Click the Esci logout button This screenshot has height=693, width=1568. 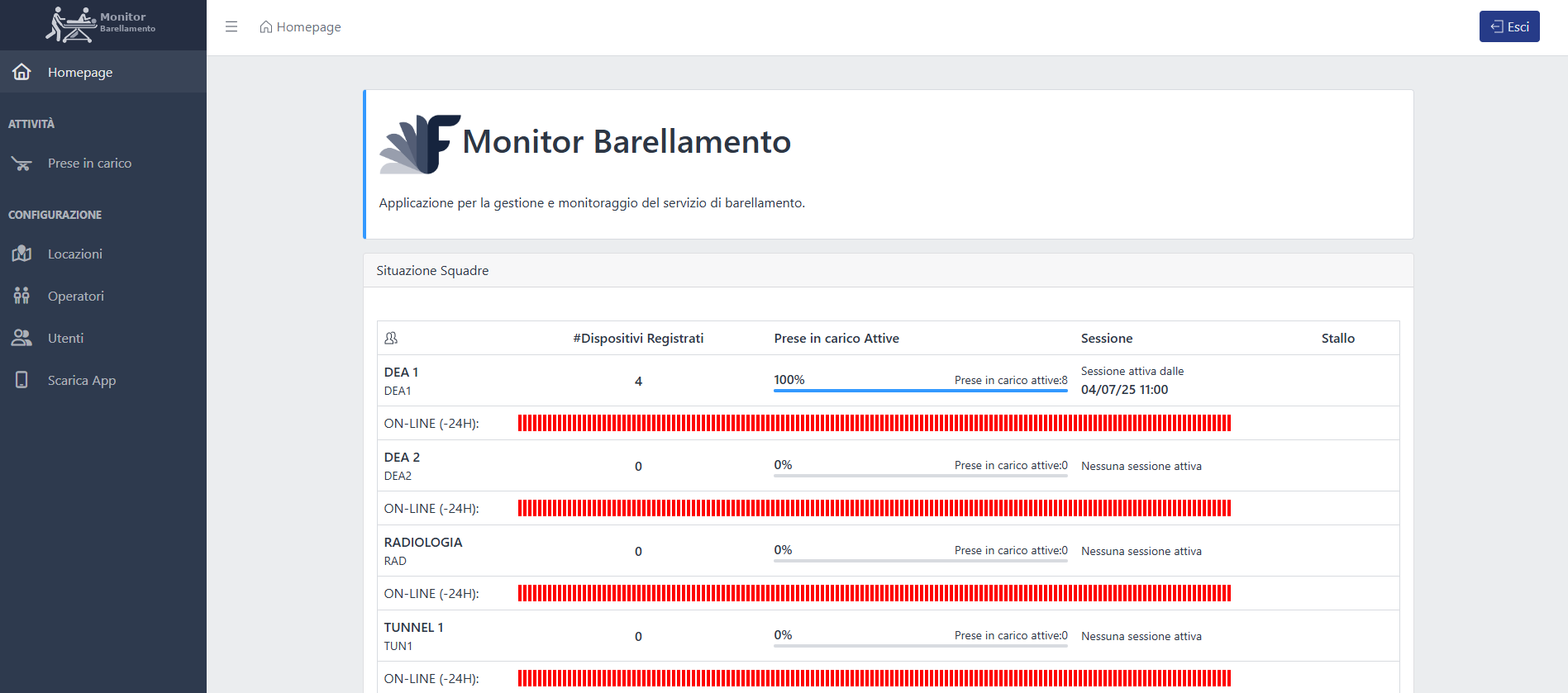point(1509,26)
